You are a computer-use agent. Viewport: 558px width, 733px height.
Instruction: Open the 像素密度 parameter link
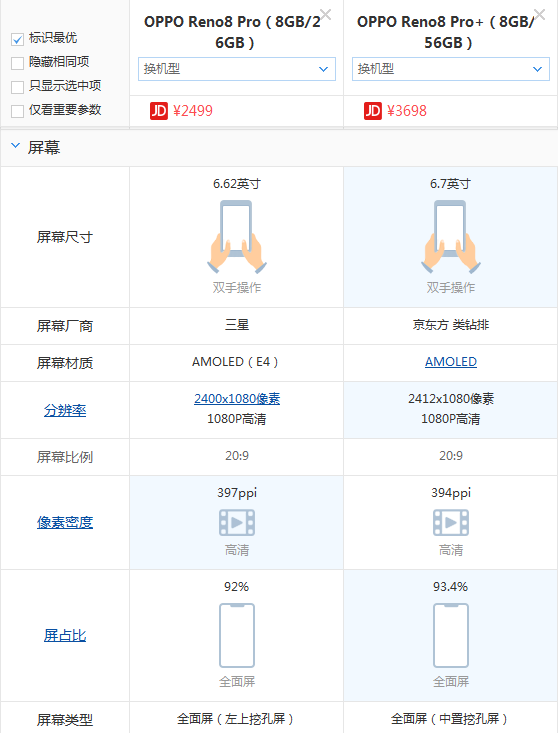tap(65, 522)
